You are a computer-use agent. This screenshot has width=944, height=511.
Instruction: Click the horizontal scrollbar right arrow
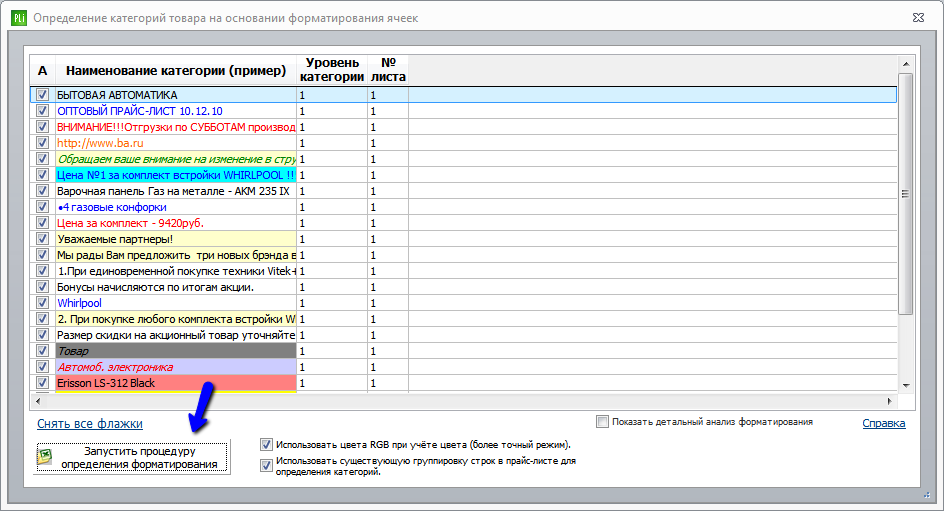(889, 401)
